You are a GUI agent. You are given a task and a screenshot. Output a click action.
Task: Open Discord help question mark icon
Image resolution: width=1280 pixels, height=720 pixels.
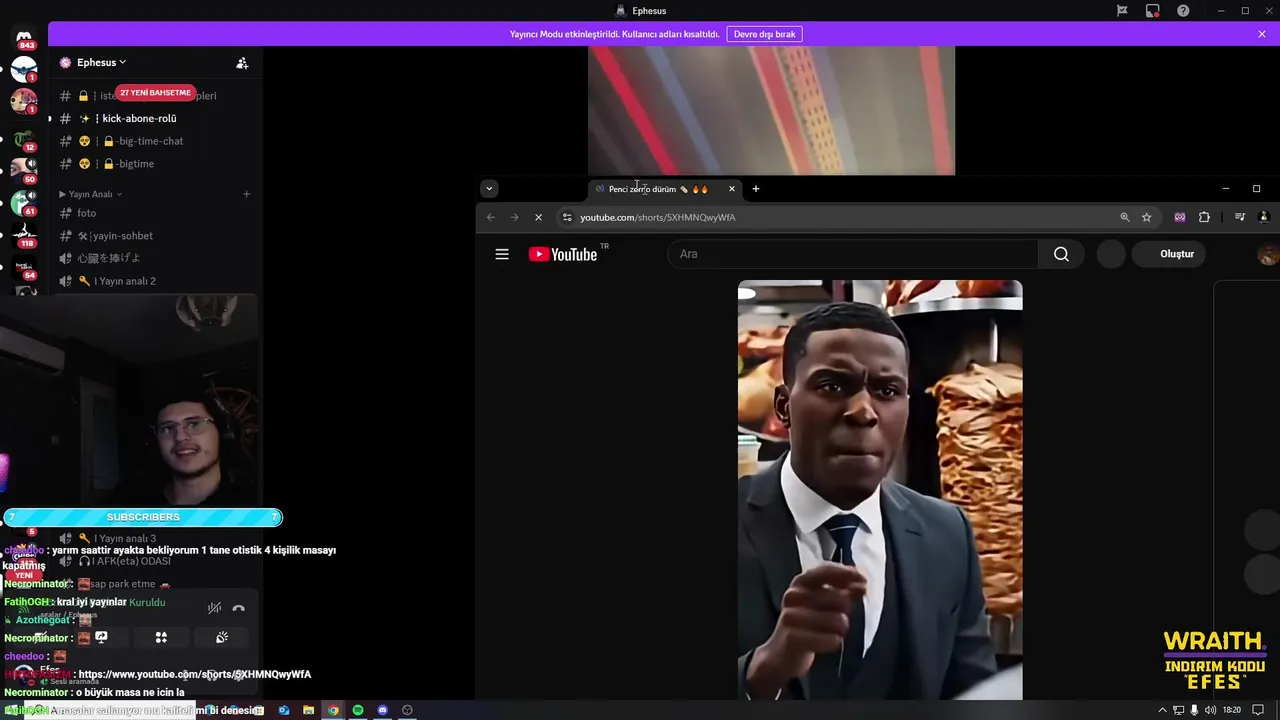tap(1183, 10)
